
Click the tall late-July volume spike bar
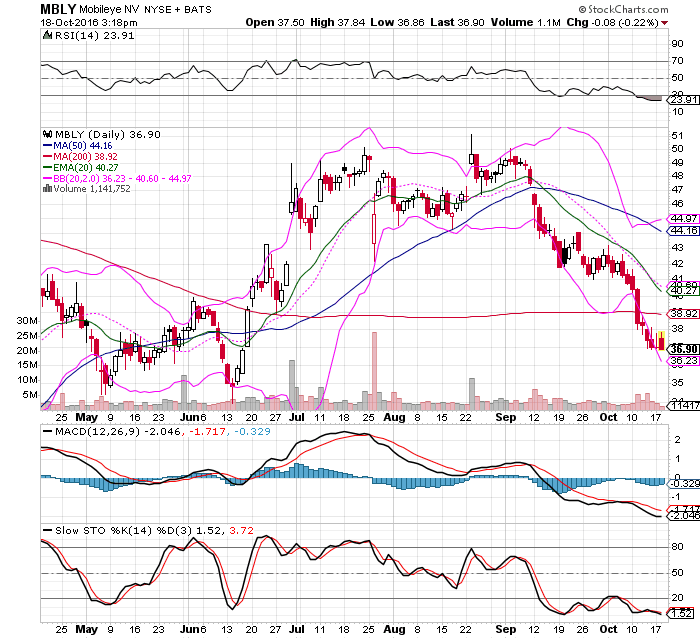point(374,371)
